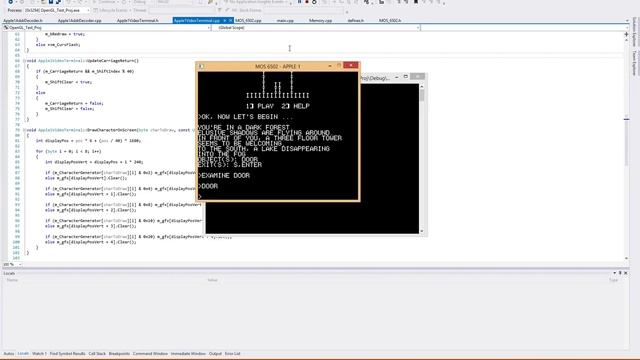Image resolution: width=640 pixels, height=360 pixels.
Task: Open the editor tab overflow dropdown arrow
Action: (x=627, y=20)
